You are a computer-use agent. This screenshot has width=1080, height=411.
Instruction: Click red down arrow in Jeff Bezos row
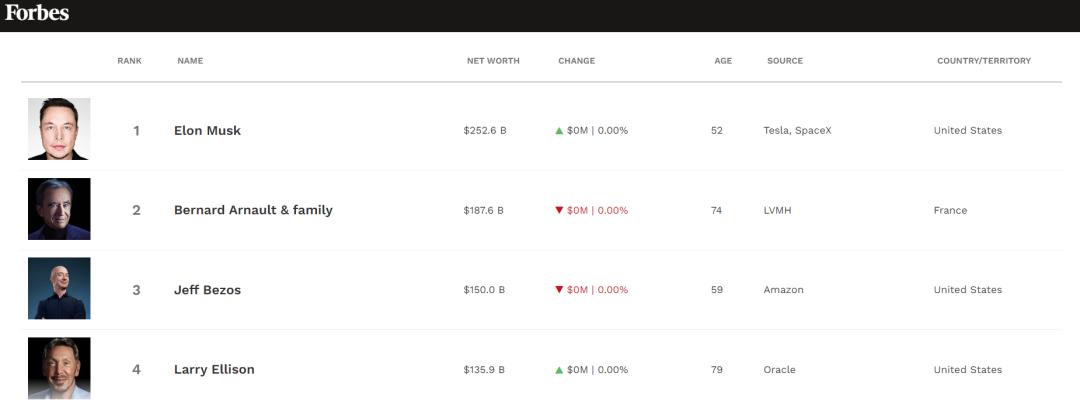[x=560, y=290]
